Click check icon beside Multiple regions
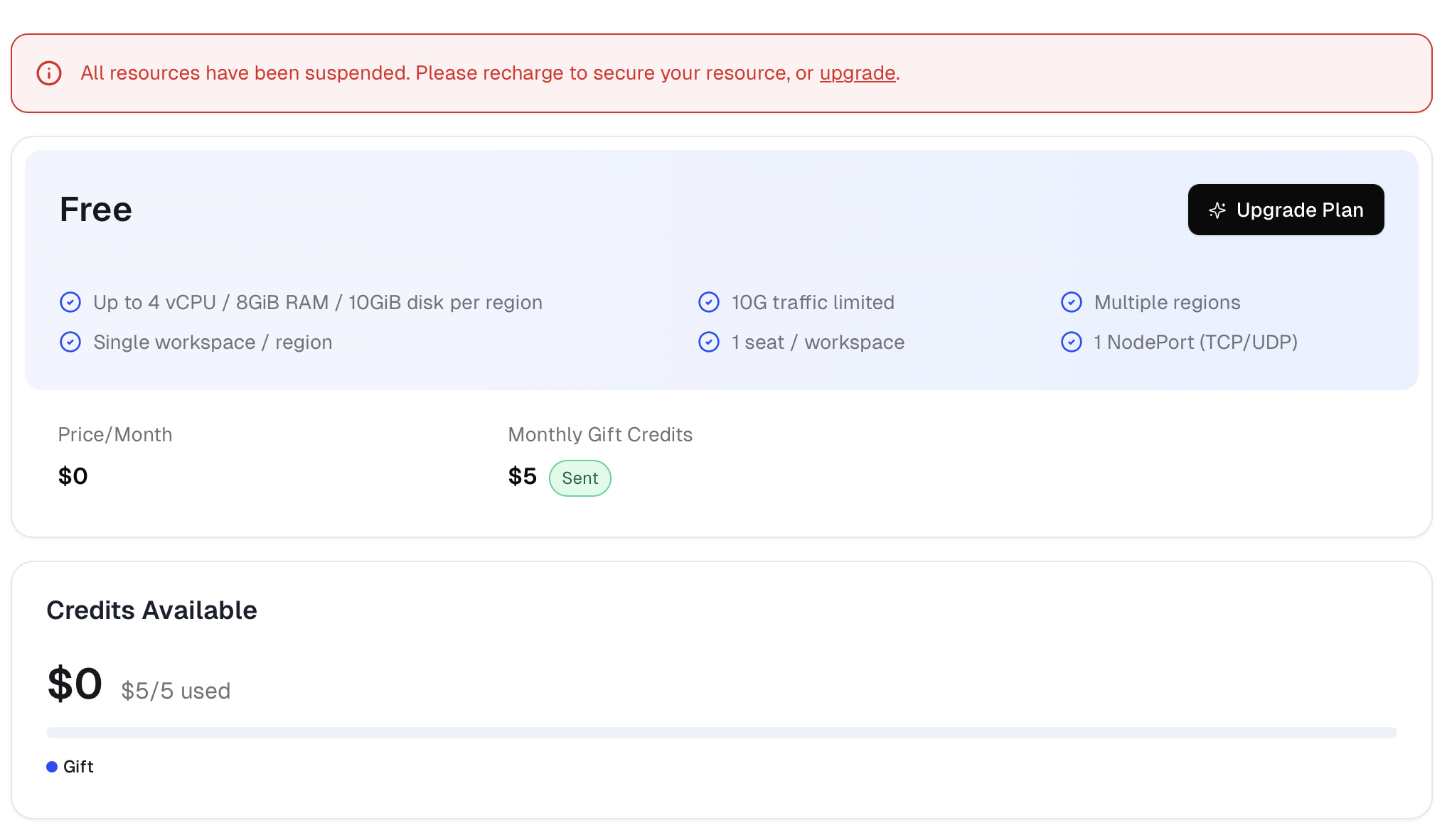Screen dimensions: 1452x840 [1072, 302]
